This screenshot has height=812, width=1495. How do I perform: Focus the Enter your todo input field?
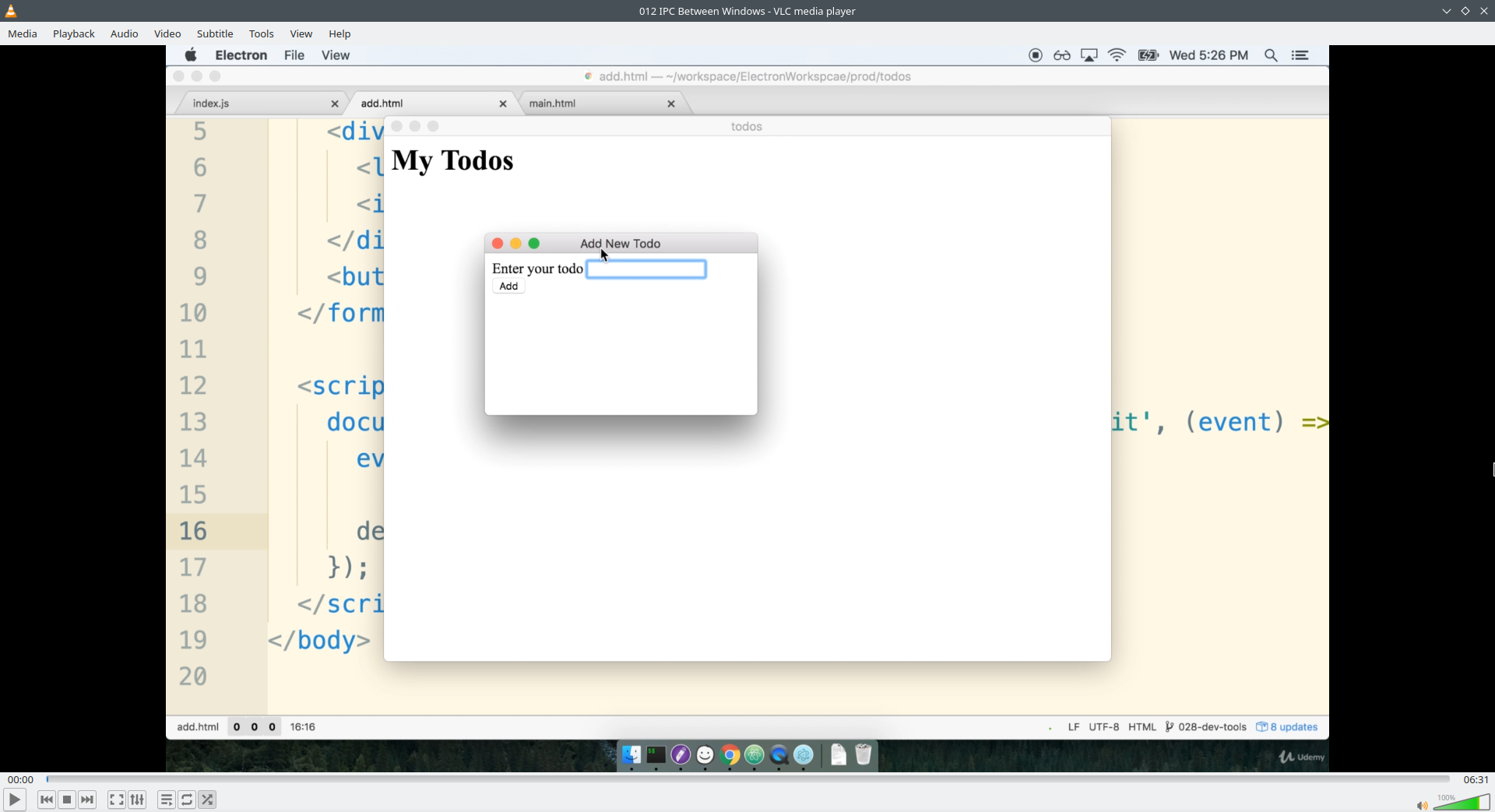[646, 269]
